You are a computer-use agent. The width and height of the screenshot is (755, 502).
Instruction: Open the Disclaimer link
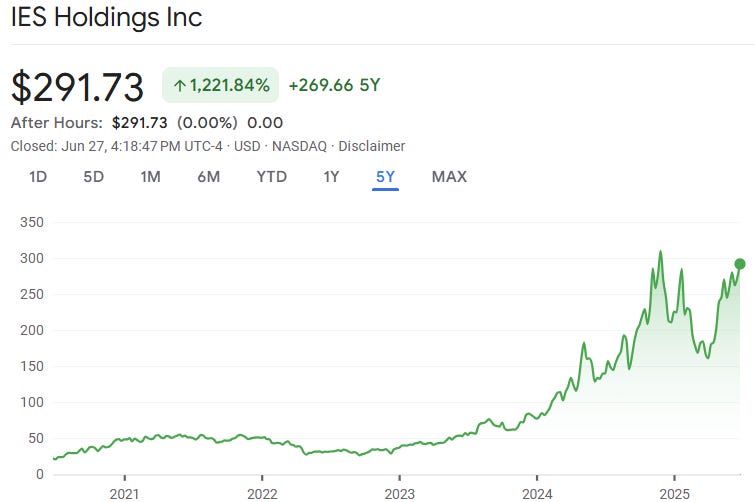point(372,146)
